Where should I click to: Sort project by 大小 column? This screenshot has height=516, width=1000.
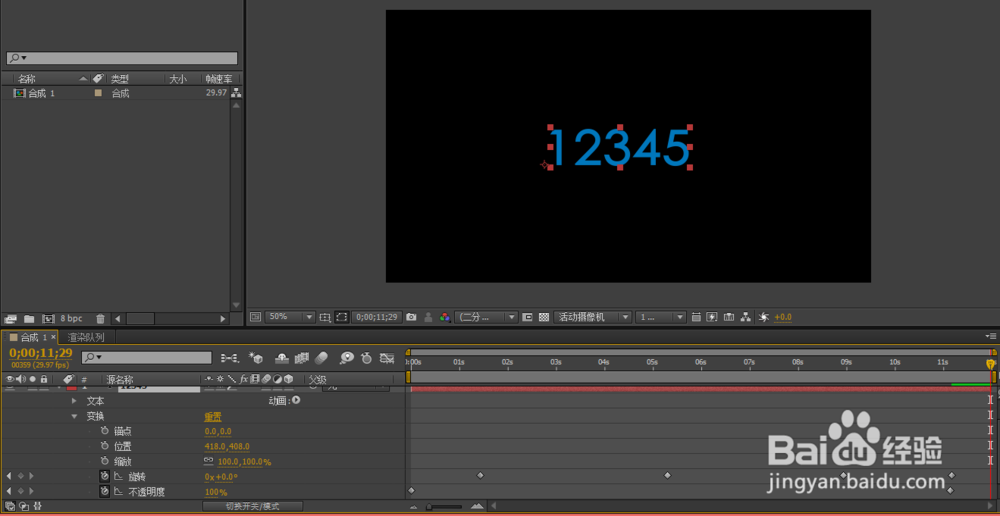pyautogui.click(x=177, y=79)
